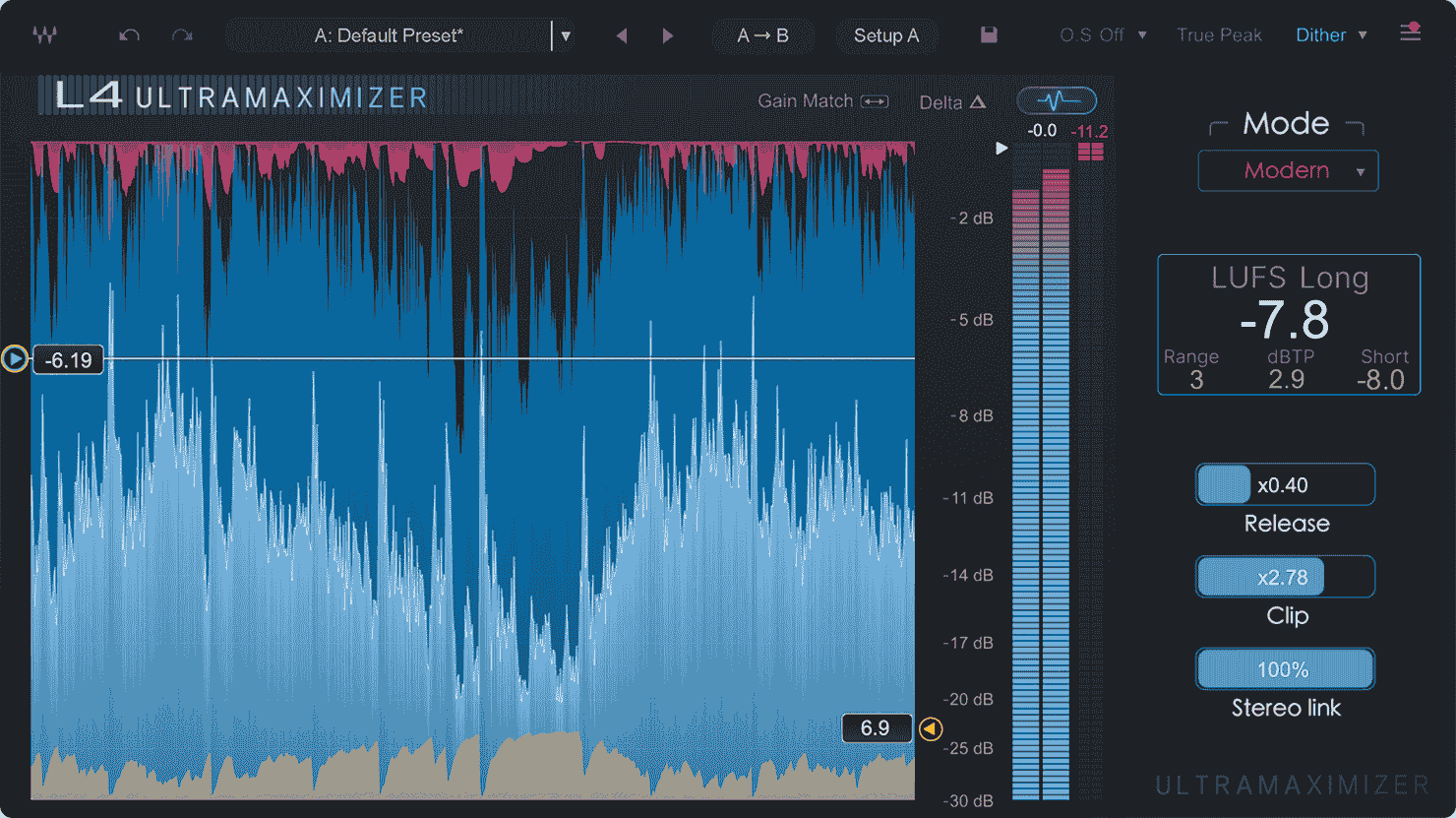Click the A to B copy button
Image resolution: width=1456 pixels, height=818 pixels.
point(763,34)
